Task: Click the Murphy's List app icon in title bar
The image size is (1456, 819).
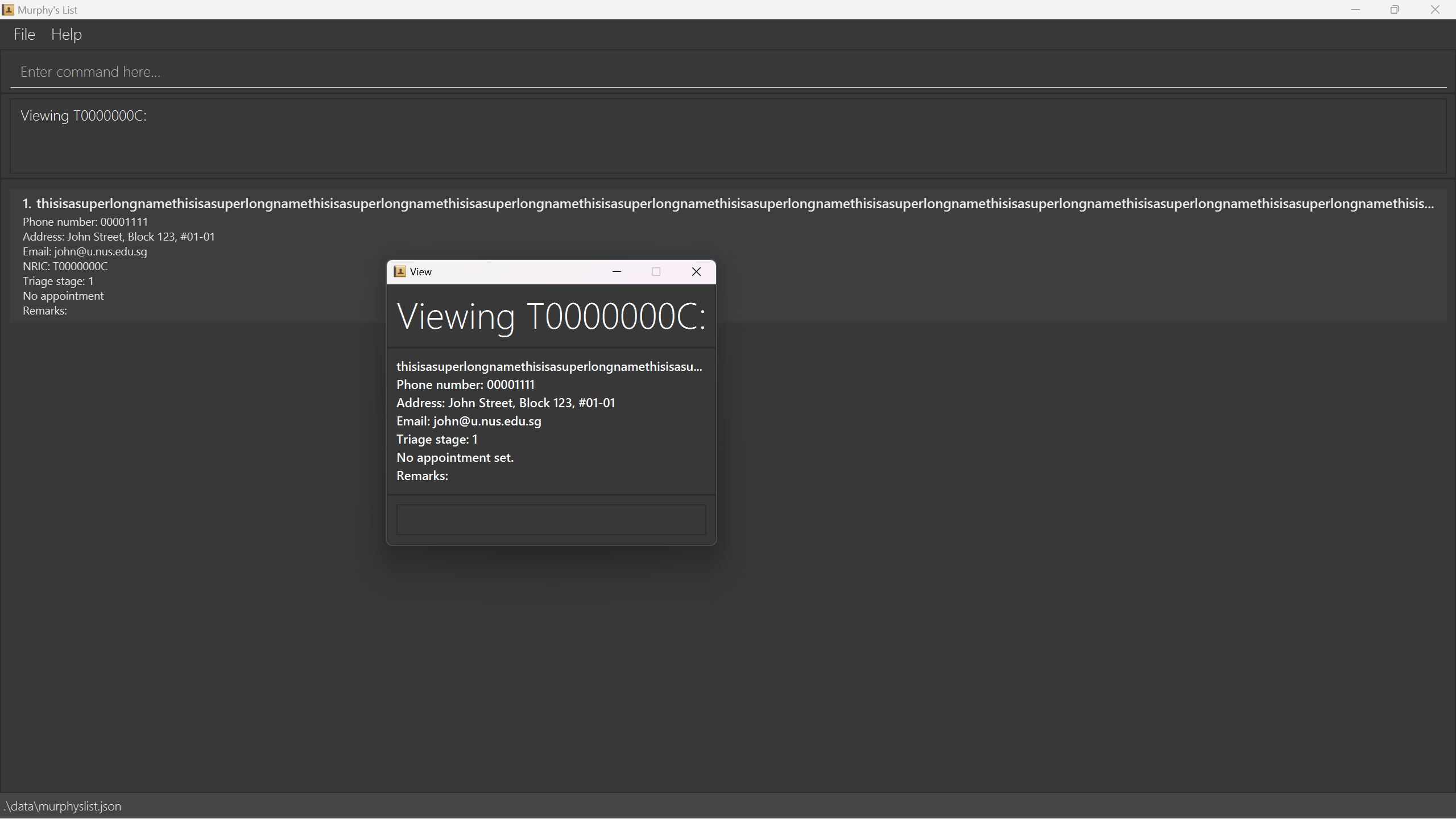Action: [8, 10]
